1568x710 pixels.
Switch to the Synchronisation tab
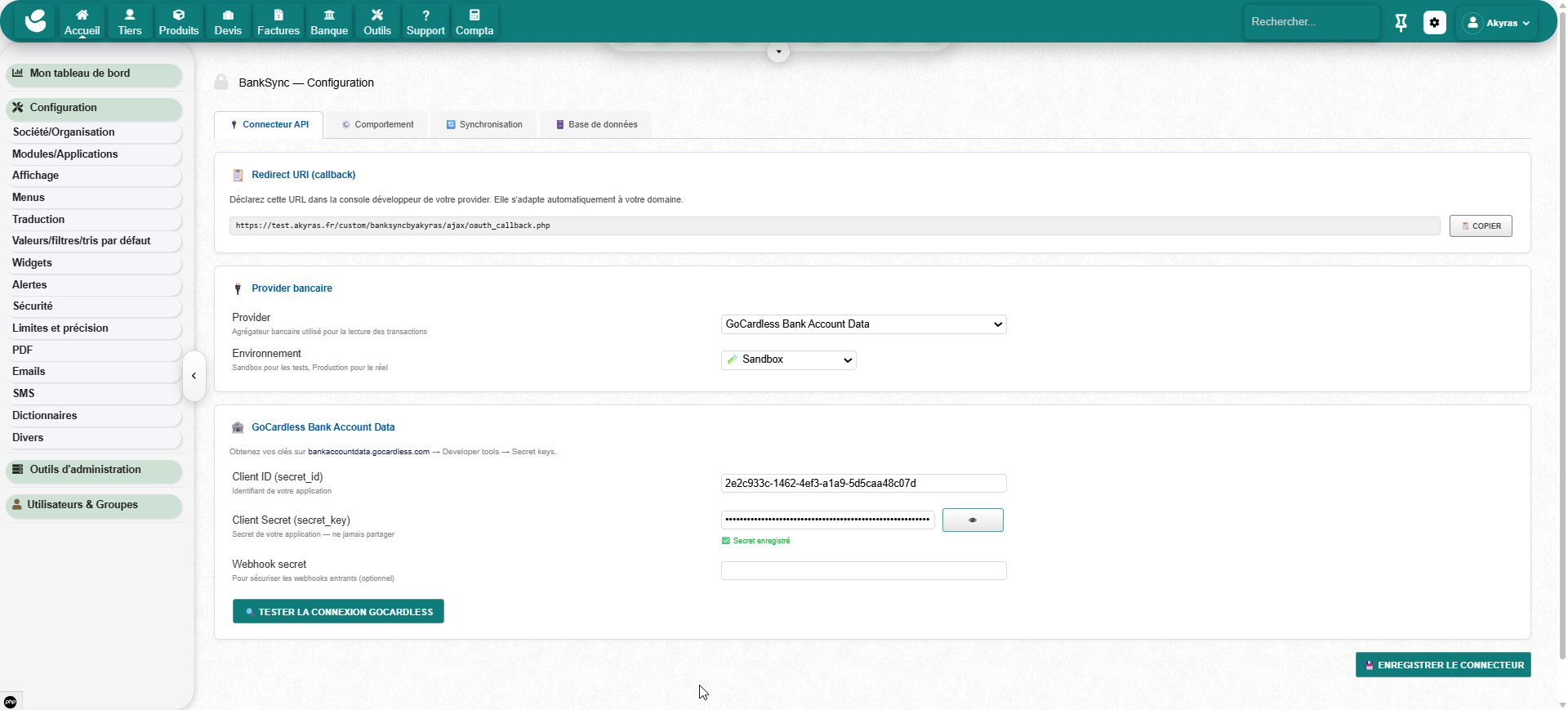click(x=483, y=125)
